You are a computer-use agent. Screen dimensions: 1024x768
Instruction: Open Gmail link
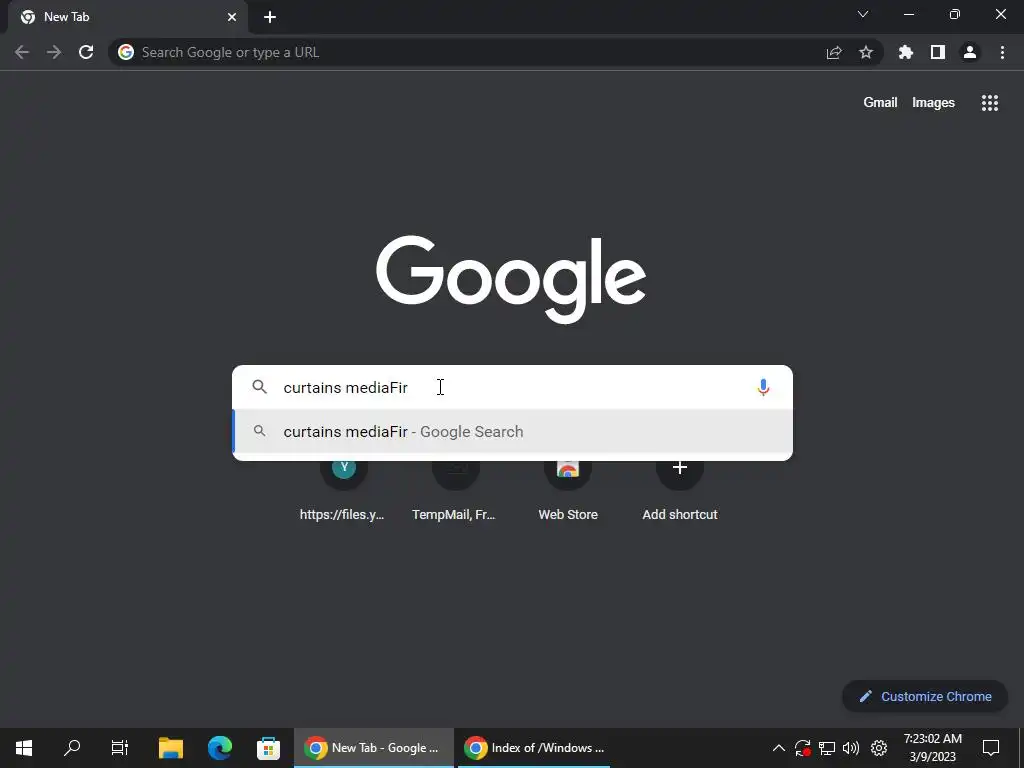tap(880, 103)
